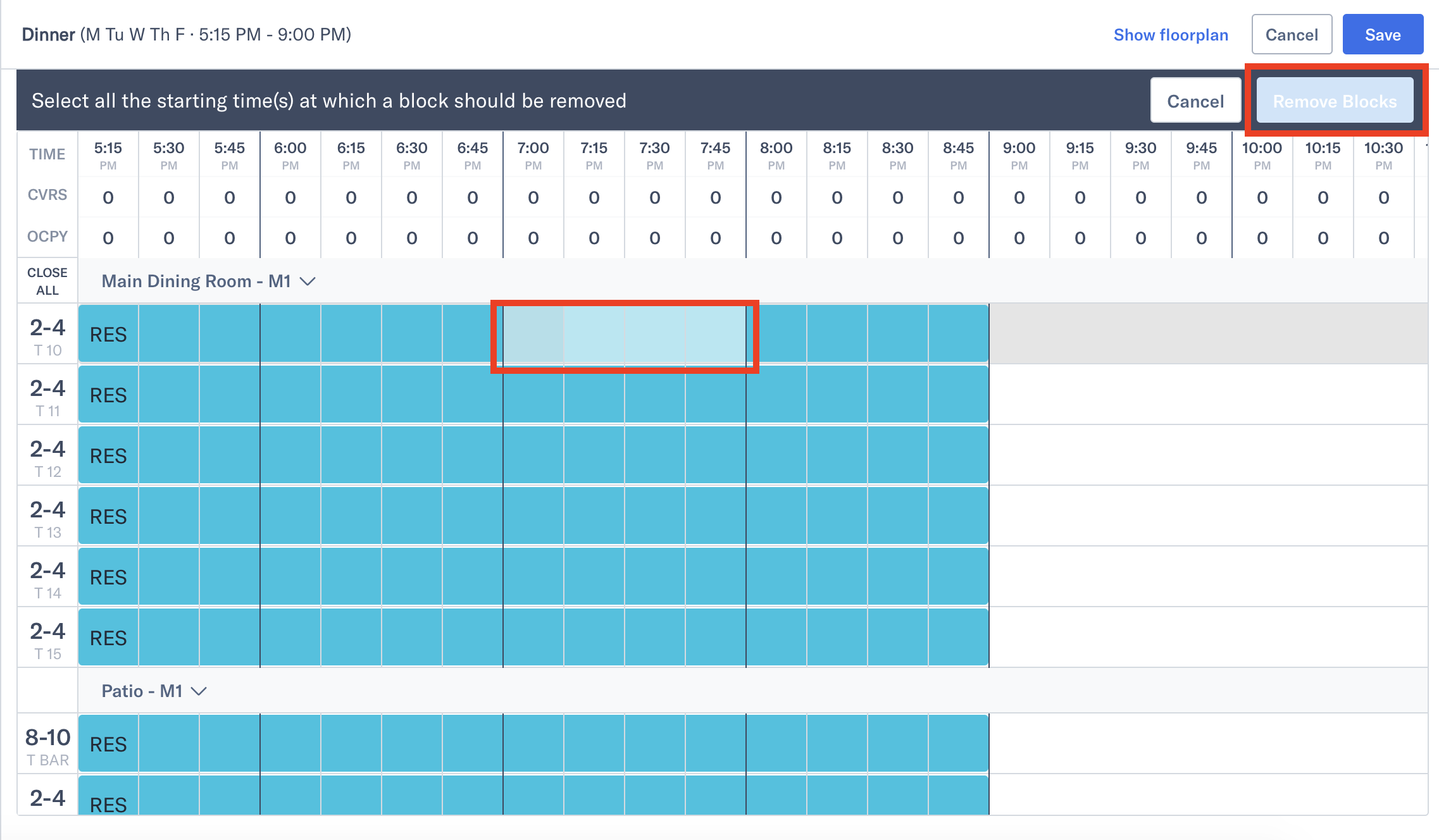Select the blocked 7:00 PM slot on table T 10
This screenshot has width=1439, height=840.
(533, 334)
